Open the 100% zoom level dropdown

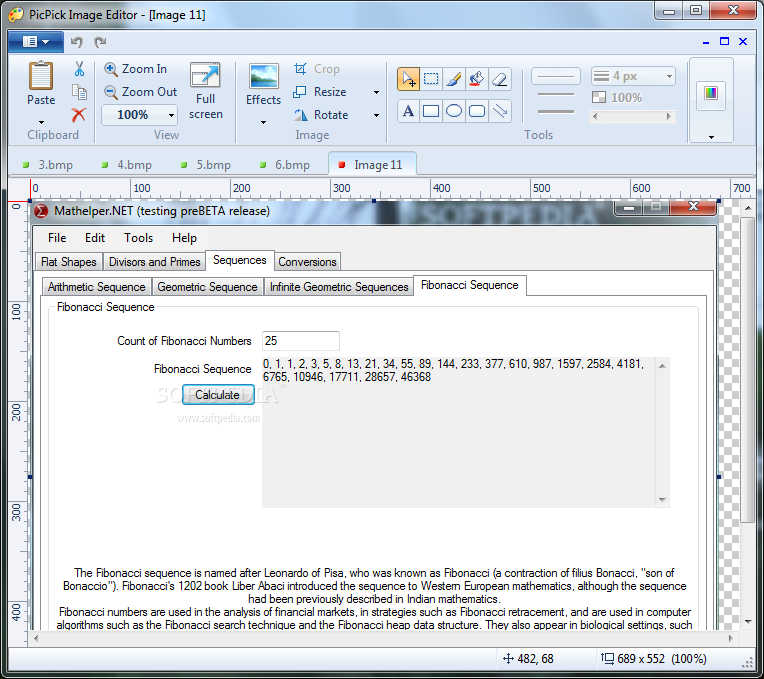coord(171,115)
